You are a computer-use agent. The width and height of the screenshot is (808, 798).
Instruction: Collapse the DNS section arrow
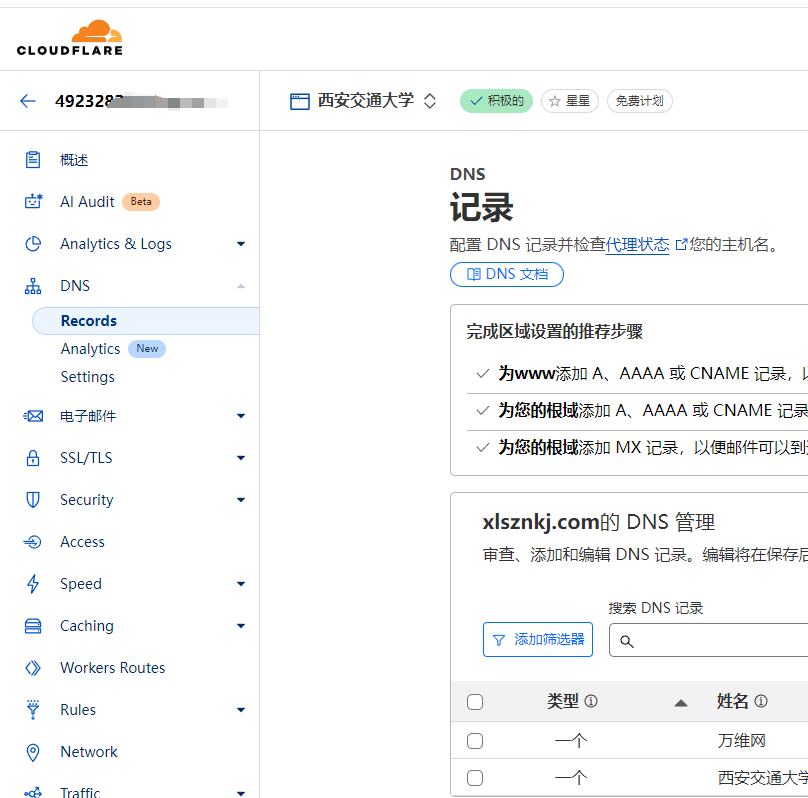[241, 286]
